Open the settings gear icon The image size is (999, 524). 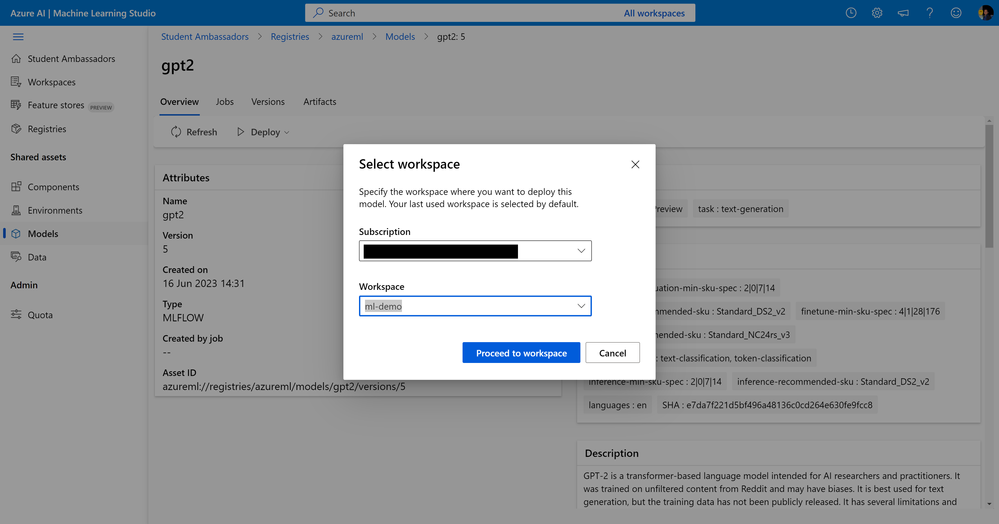877,13
